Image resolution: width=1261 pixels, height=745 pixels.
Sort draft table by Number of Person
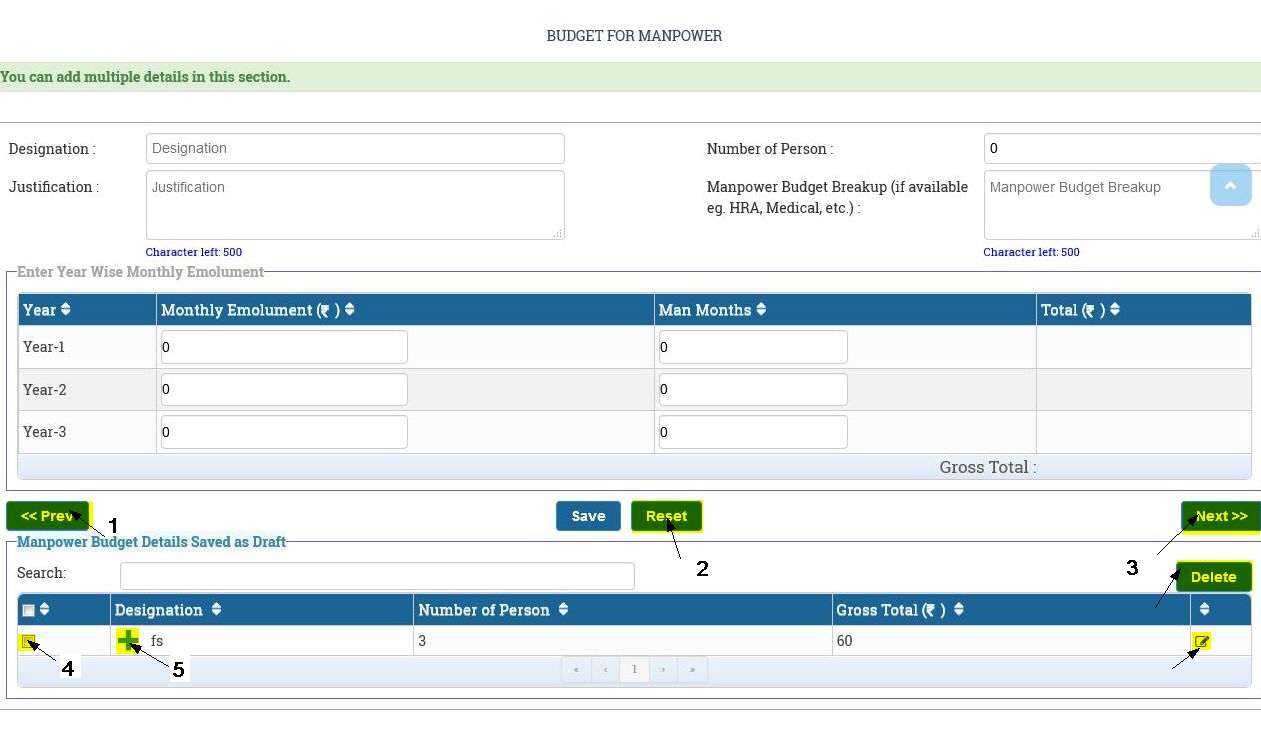coord(563,610)
